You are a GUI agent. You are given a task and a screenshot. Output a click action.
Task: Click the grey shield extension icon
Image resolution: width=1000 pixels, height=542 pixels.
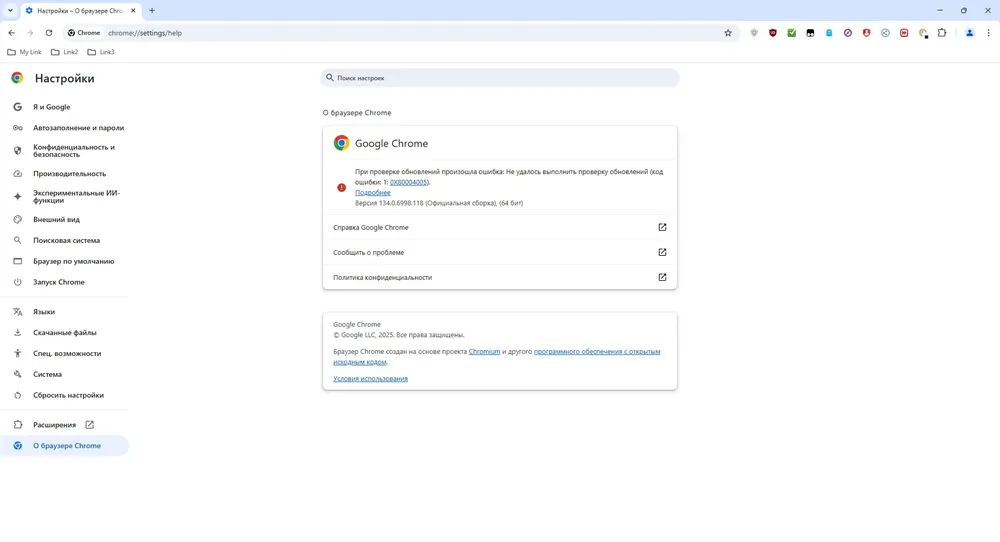point(754,33)
